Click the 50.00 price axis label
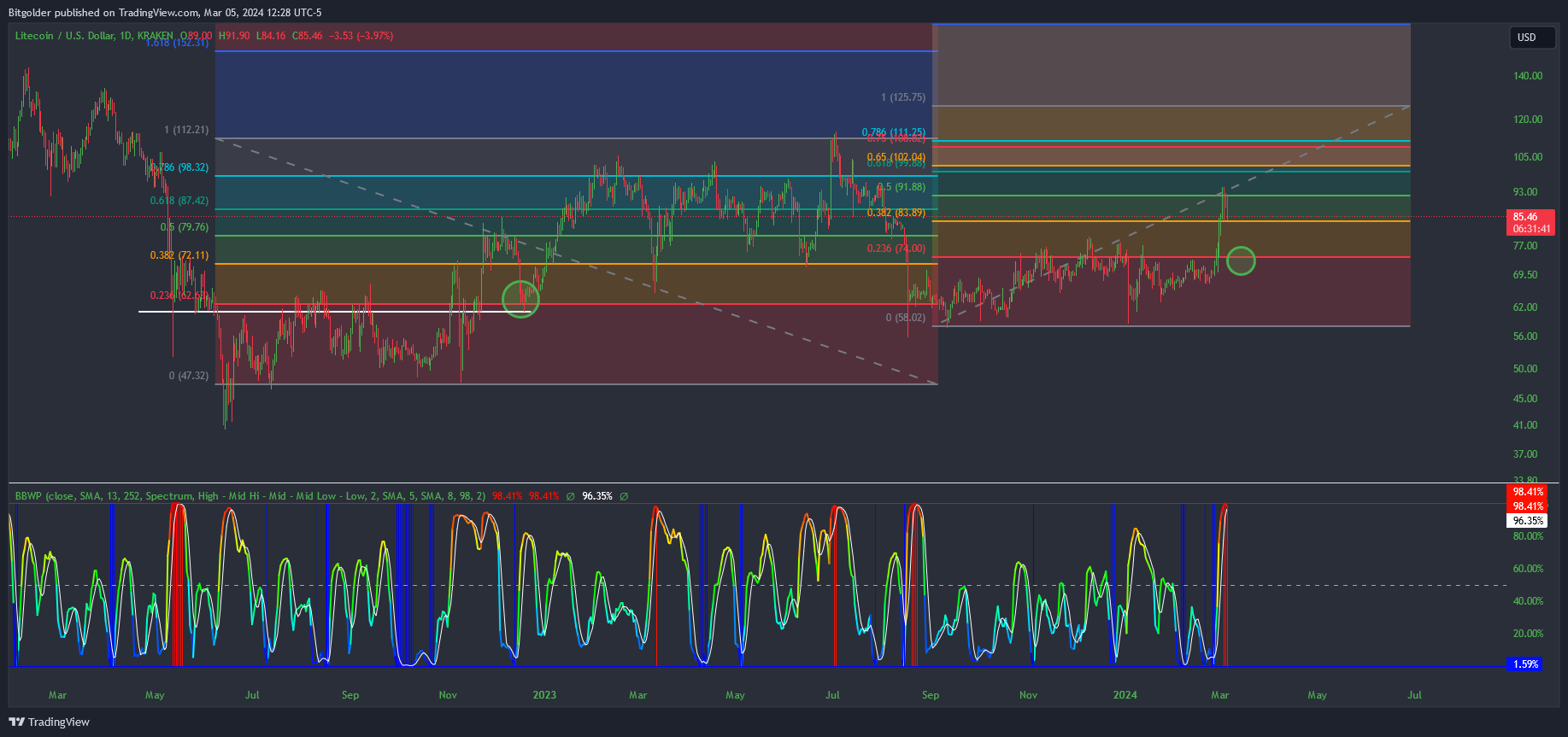The height and width of the screenshot is (737, 1568). [x=1525, y=369]
